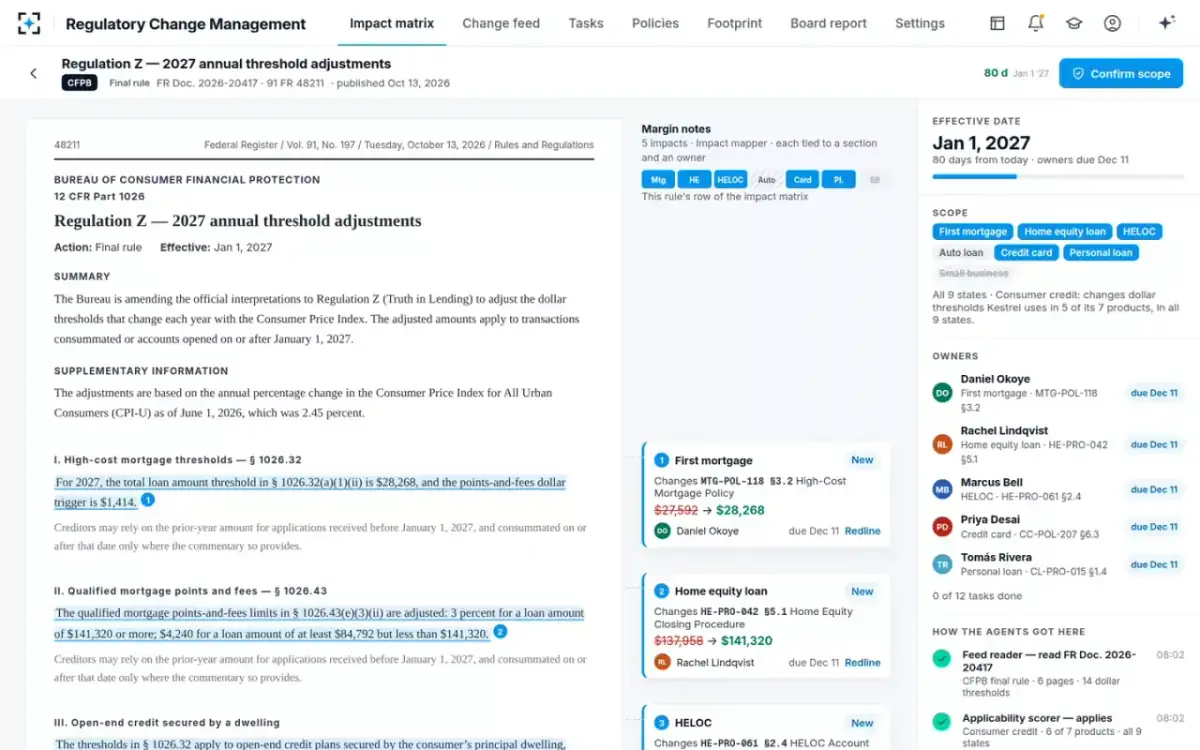The image size is (1200, 750).
Task: Click DO avatar in Owners list
Action: click(x=942, y=393)
